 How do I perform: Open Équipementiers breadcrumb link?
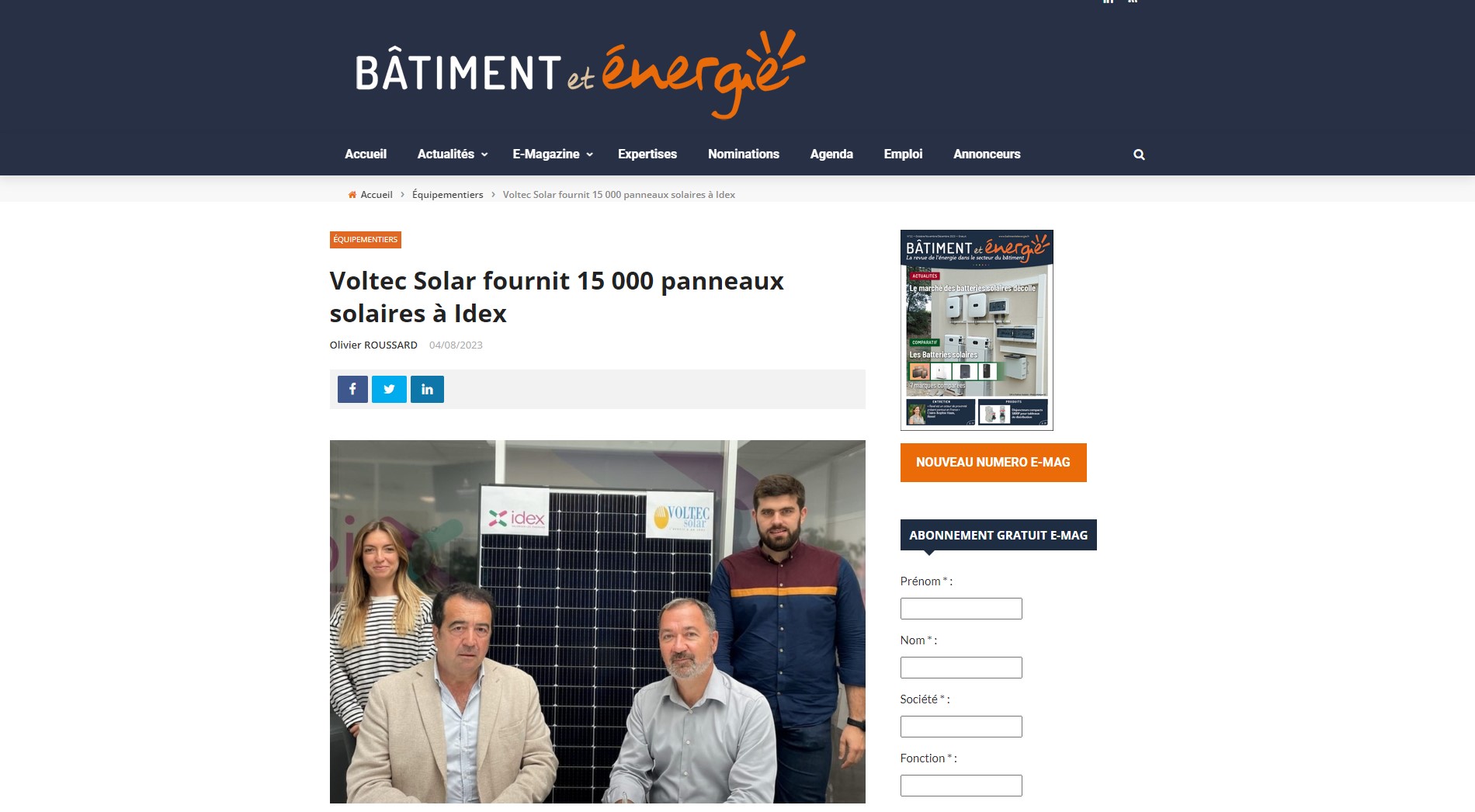(447, 195)
